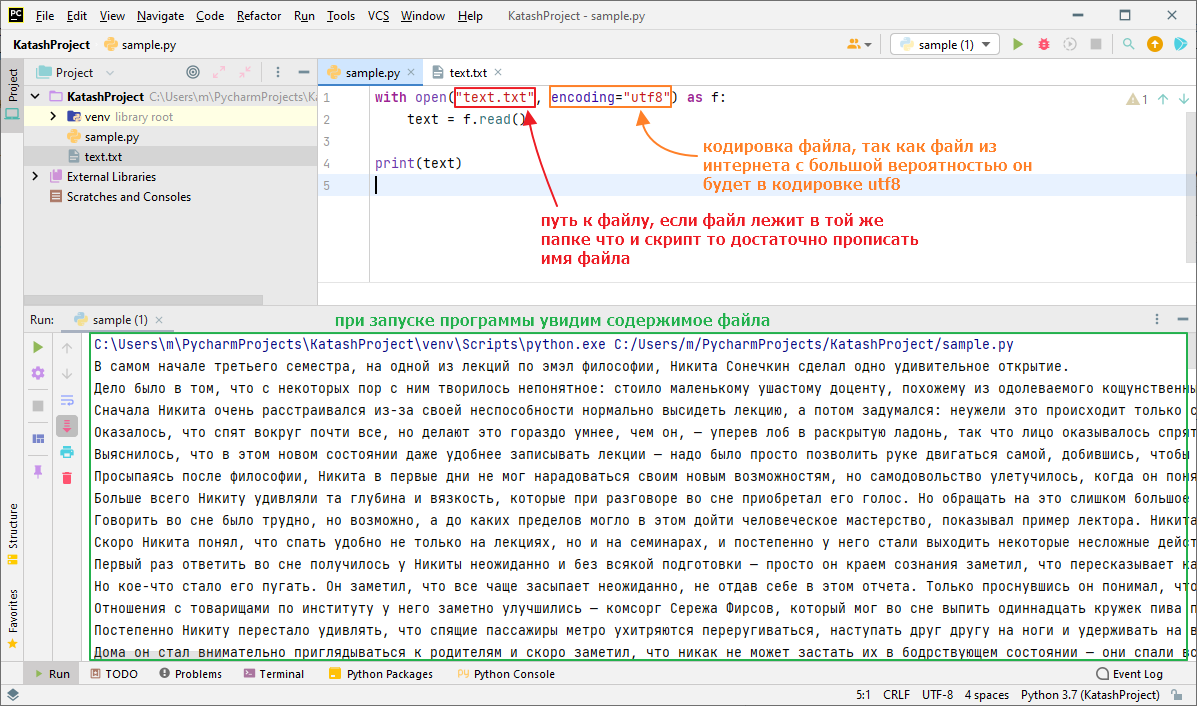This screenshot has width=1197, height=706.
Task: Click the layout icon in Run panel sidebar
Action: click(x=38, y=439)
